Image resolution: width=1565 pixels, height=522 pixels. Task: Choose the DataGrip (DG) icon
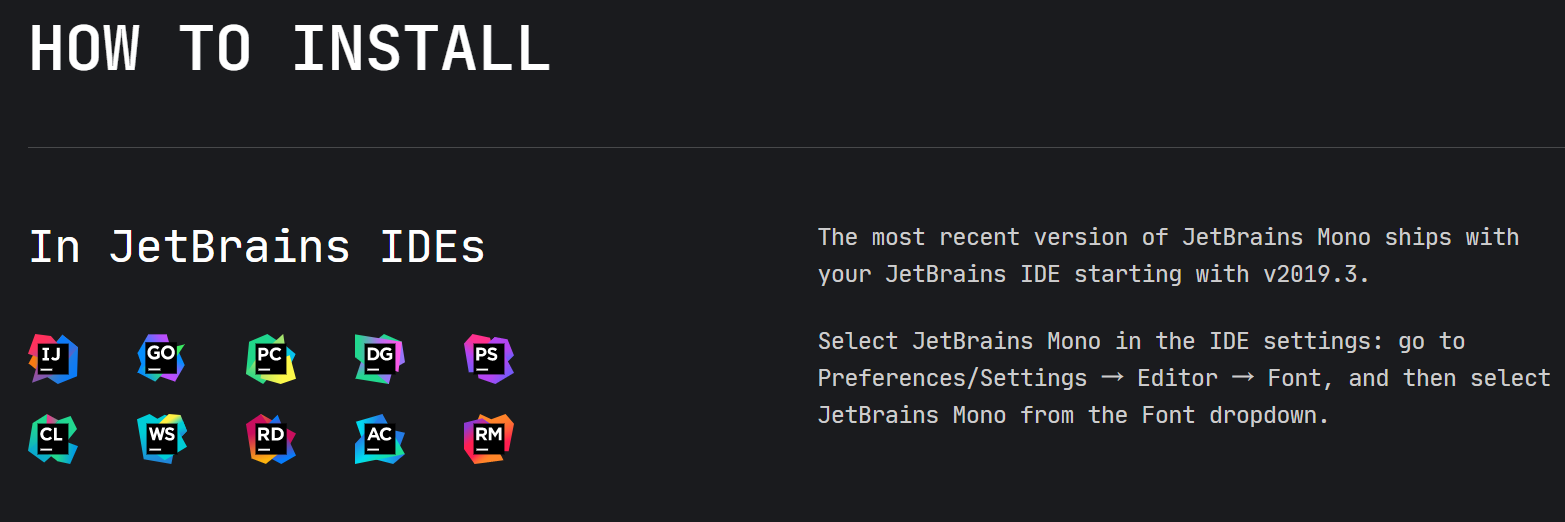(380, 359)
